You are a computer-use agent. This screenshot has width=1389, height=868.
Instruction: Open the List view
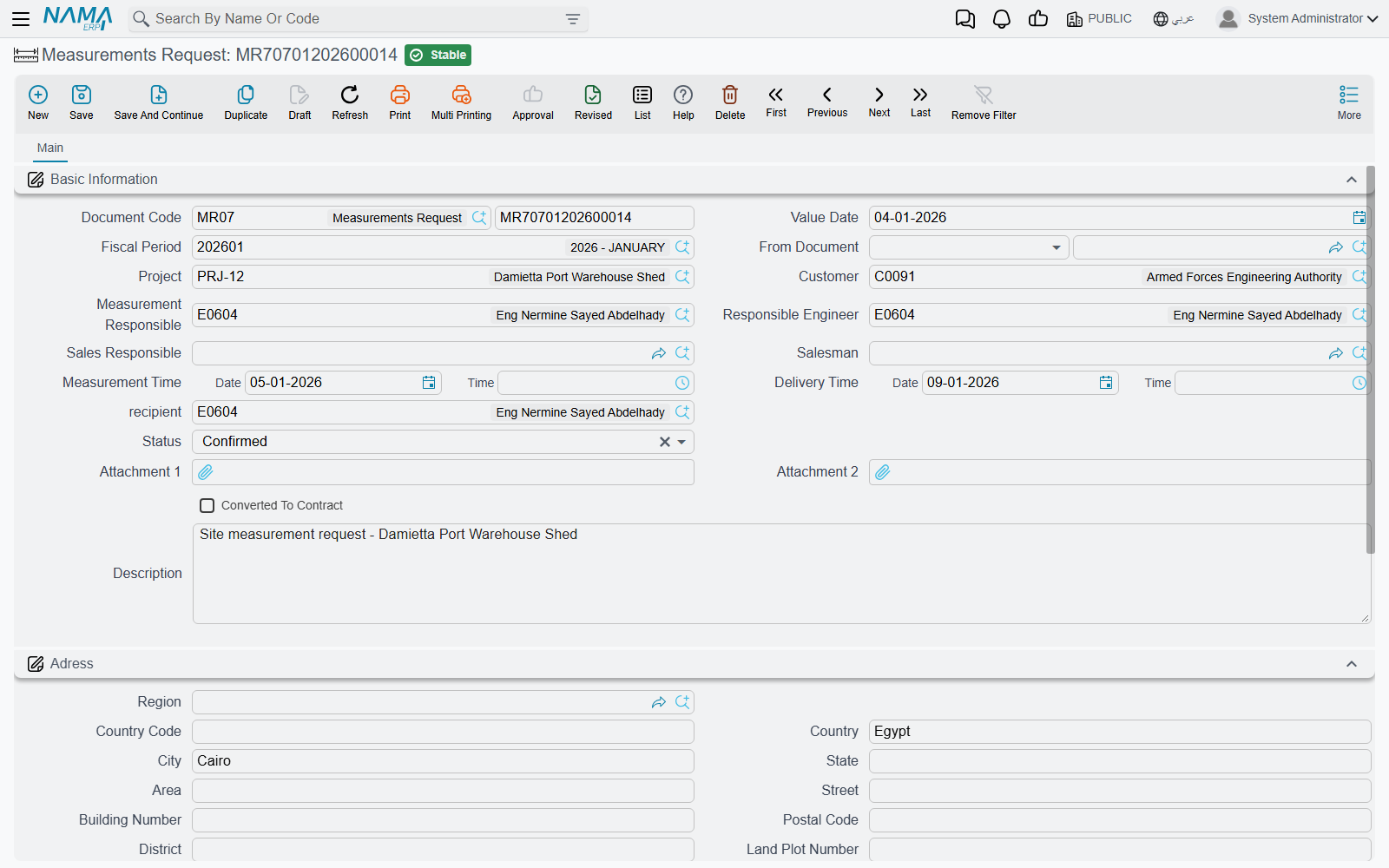642,102
